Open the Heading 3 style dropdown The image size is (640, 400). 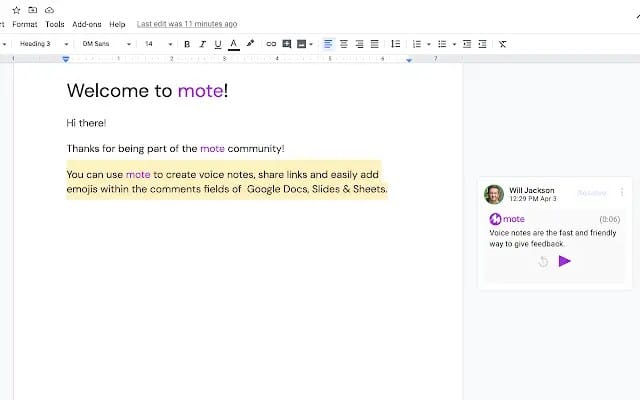coord(43,44)
